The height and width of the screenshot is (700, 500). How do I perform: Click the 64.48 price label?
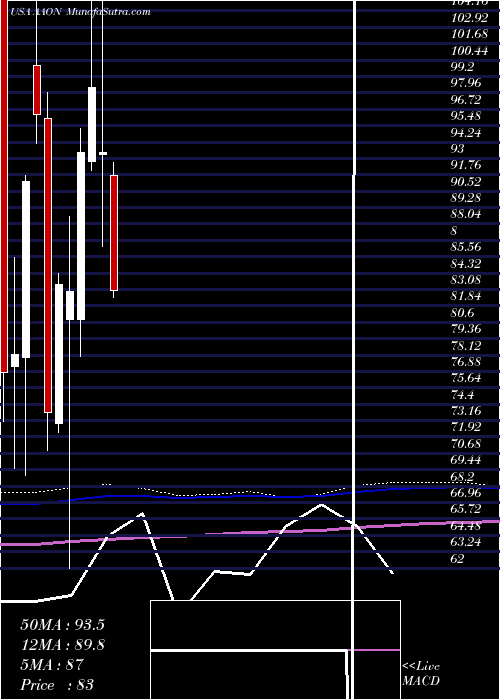[x=466, y=525]
